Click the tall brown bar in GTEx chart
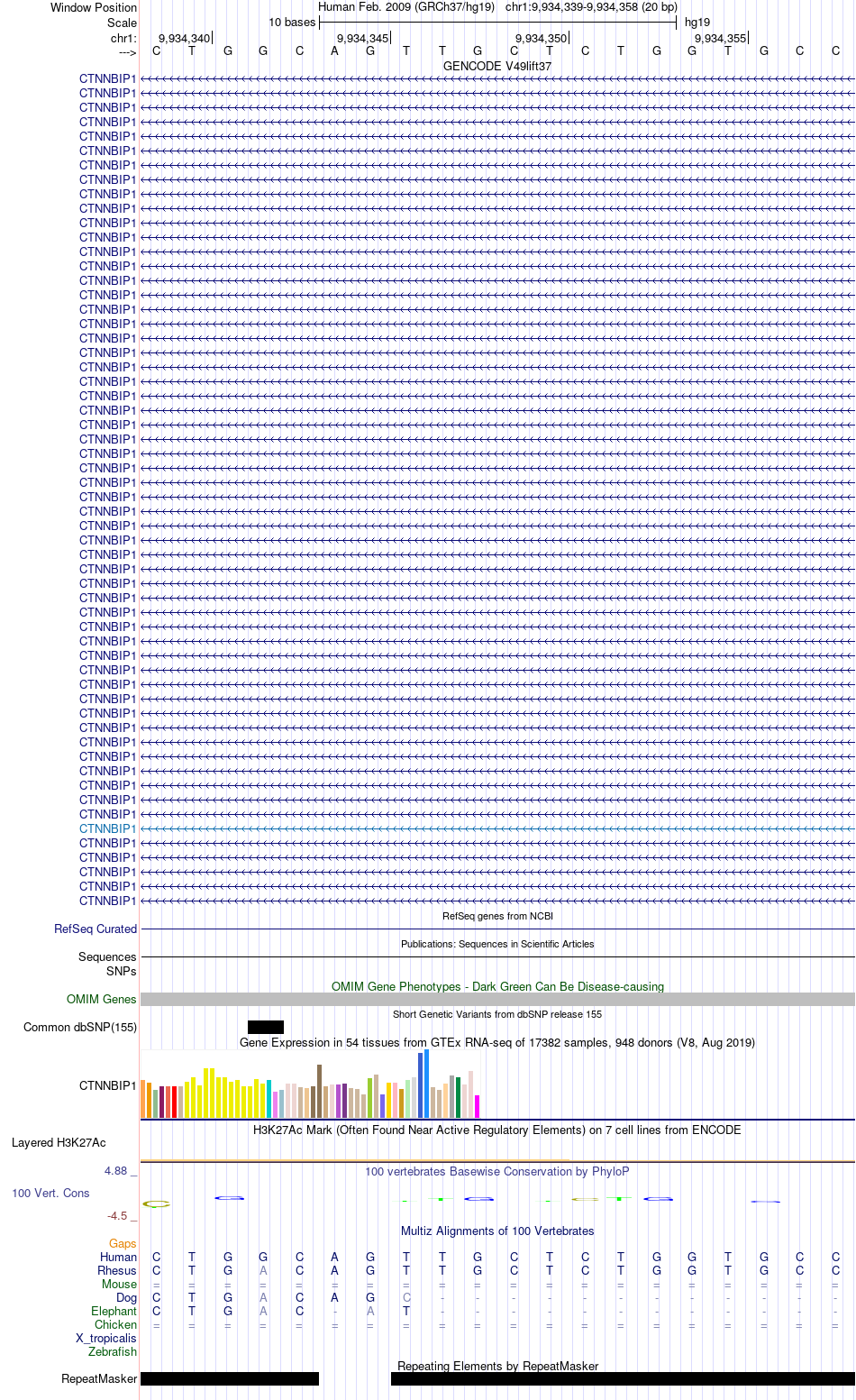856x1400 pixels. point(319,1092)
